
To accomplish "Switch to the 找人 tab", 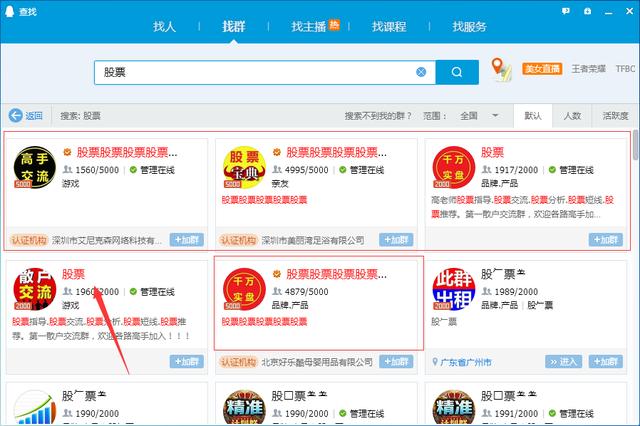I will (164, 27).
